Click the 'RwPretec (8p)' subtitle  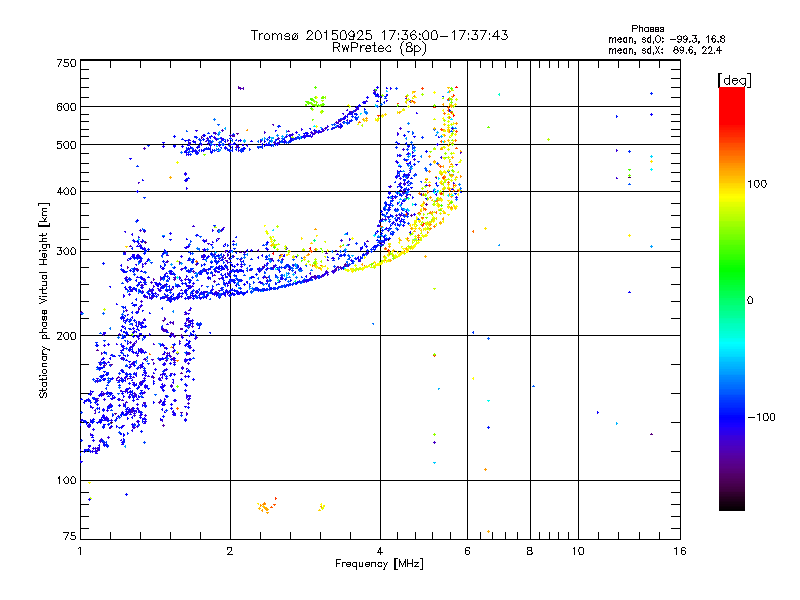point(379,48)
